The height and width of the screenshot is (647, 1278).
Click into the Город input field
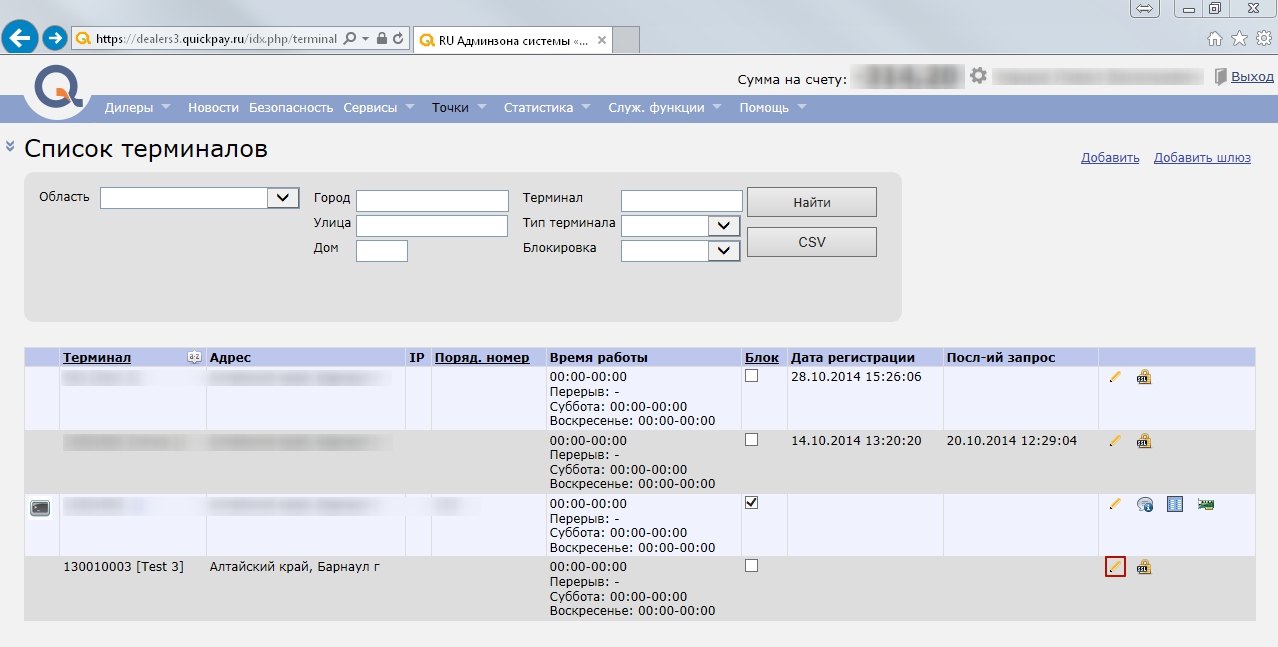(432, 201)
